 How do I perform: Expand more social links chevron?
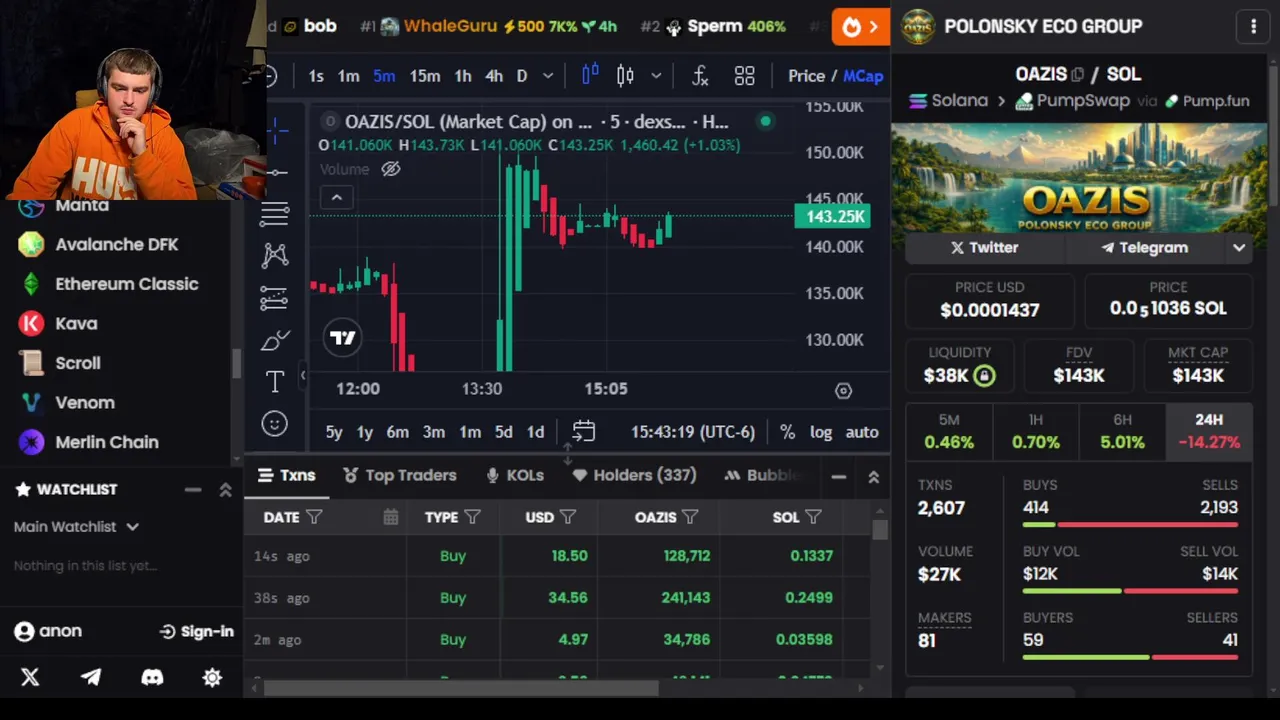tap(1239, 248)
